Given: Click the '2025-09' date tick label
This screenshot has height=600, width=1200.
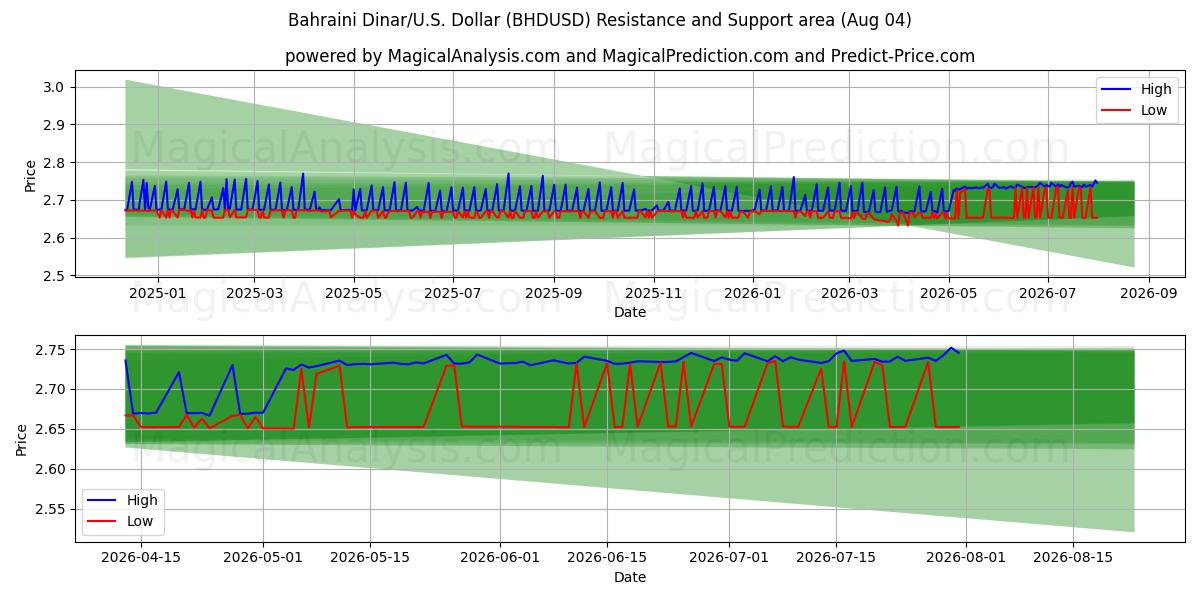Looking at the screenshot, I should 554,294.
